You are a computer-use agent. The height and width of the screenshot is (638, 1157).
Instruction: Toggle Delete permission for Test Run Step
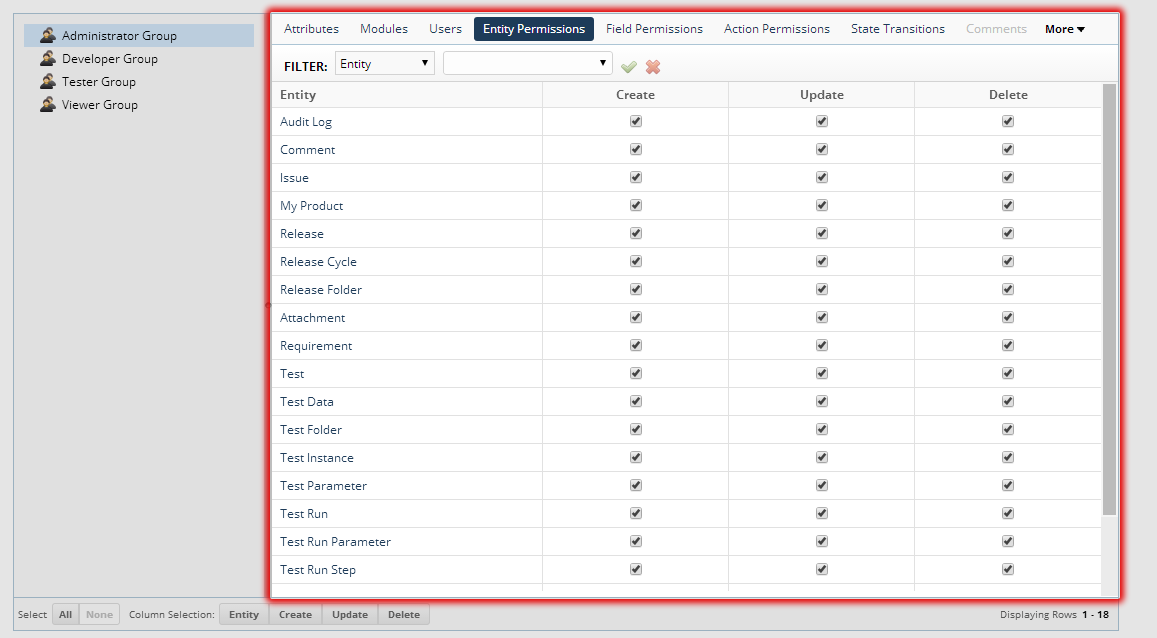tap(1008, 569)
